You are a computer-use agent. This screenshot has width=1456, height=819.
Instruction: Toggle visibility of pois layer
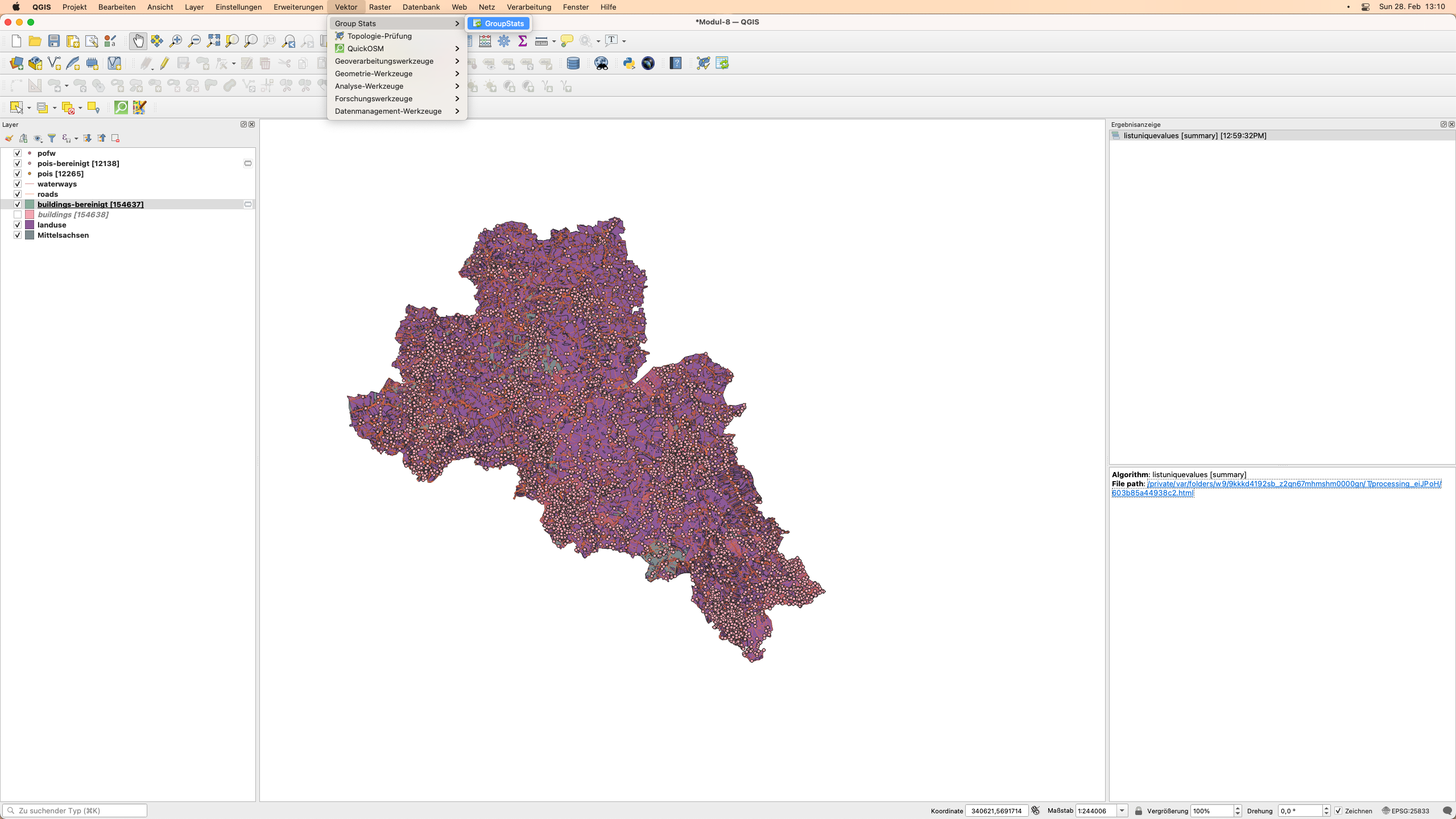(17, 173)
